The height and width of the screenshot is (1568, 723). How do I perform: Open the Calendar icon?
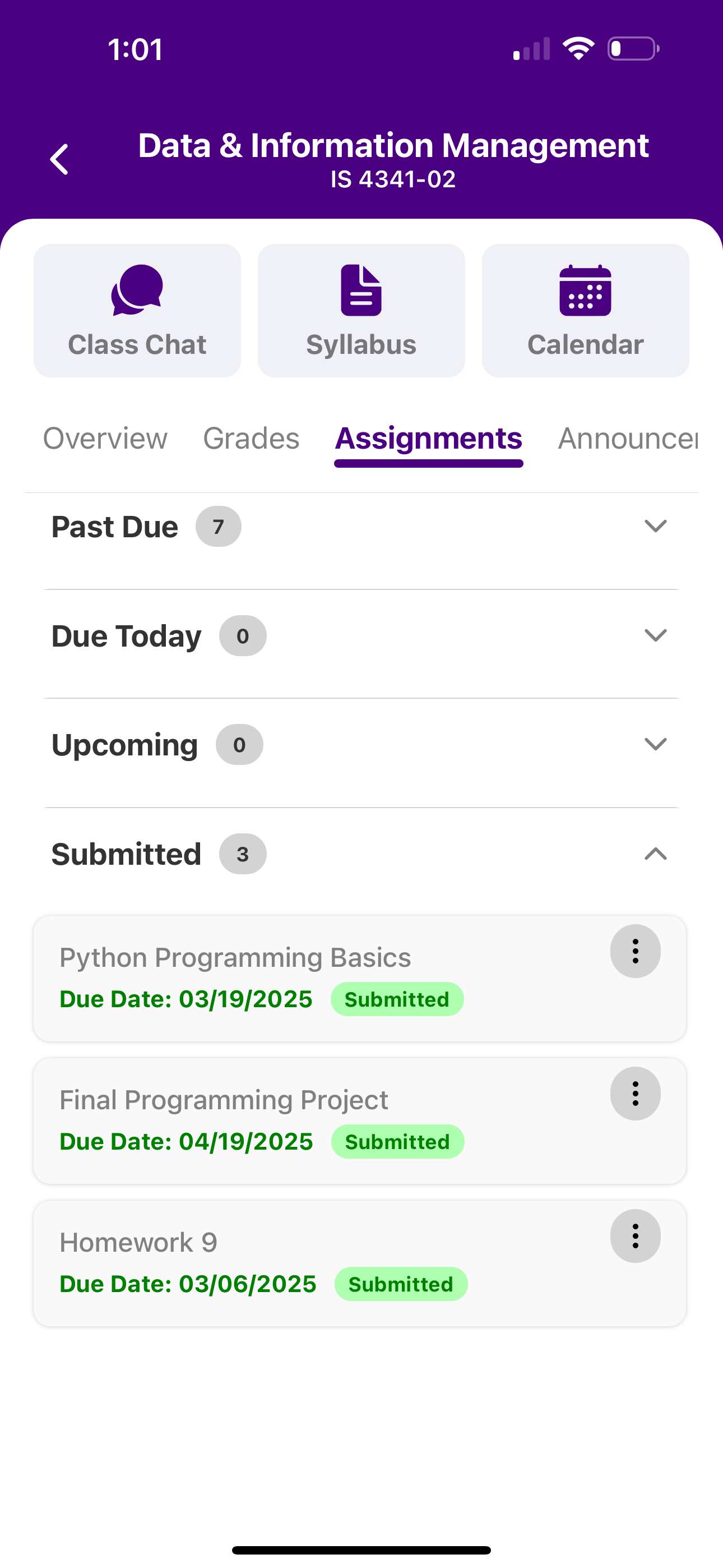click(x=585, y=290)
